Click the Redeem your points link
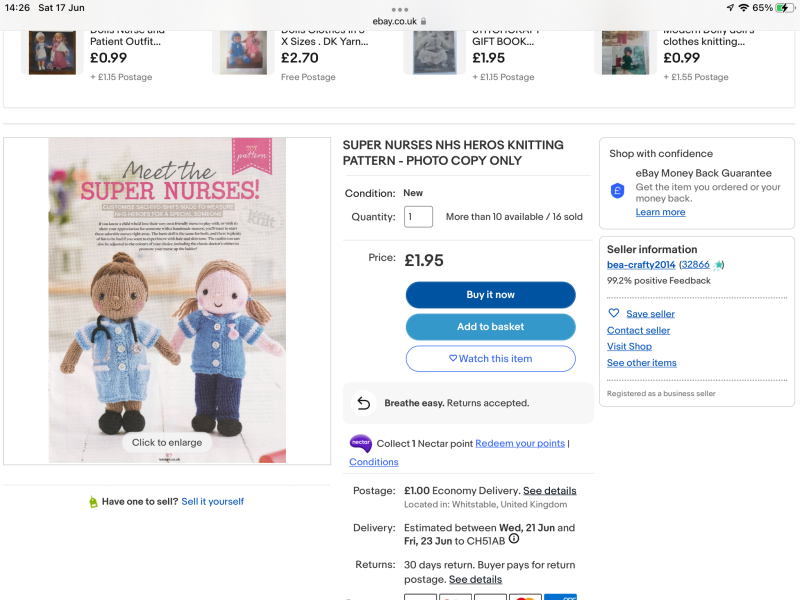Viewport: 800px width, 600px height. coord(519,443)
